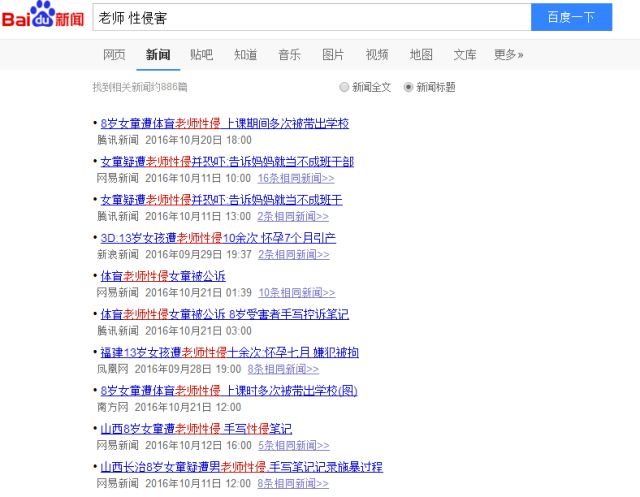Select the 新闻 tab
Image resolution: width=640 pixels, height=497 pixels.
(158, 55)
